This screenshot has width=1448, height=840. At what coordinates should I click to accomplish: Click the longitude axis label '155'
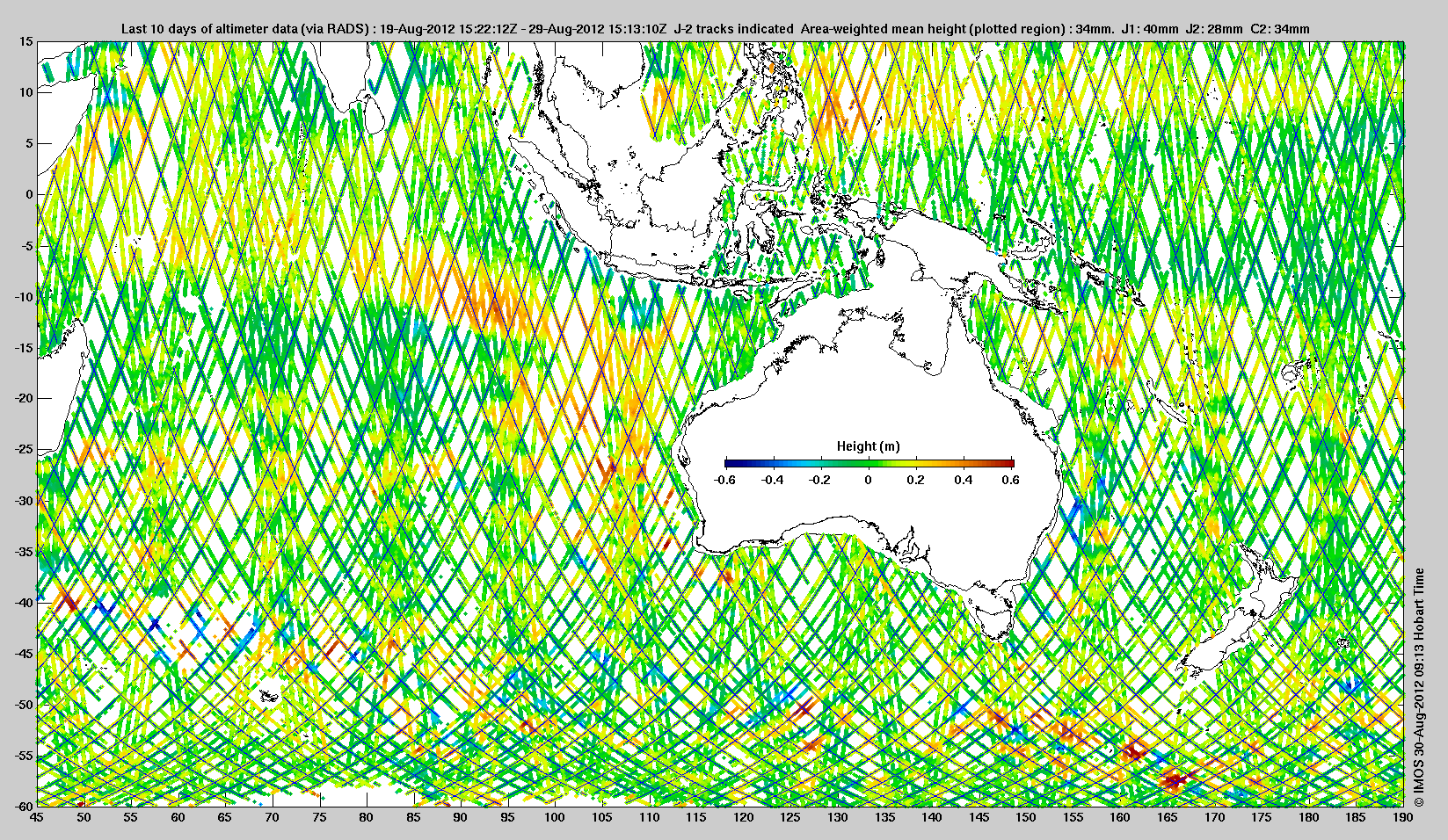[1073, 817]
